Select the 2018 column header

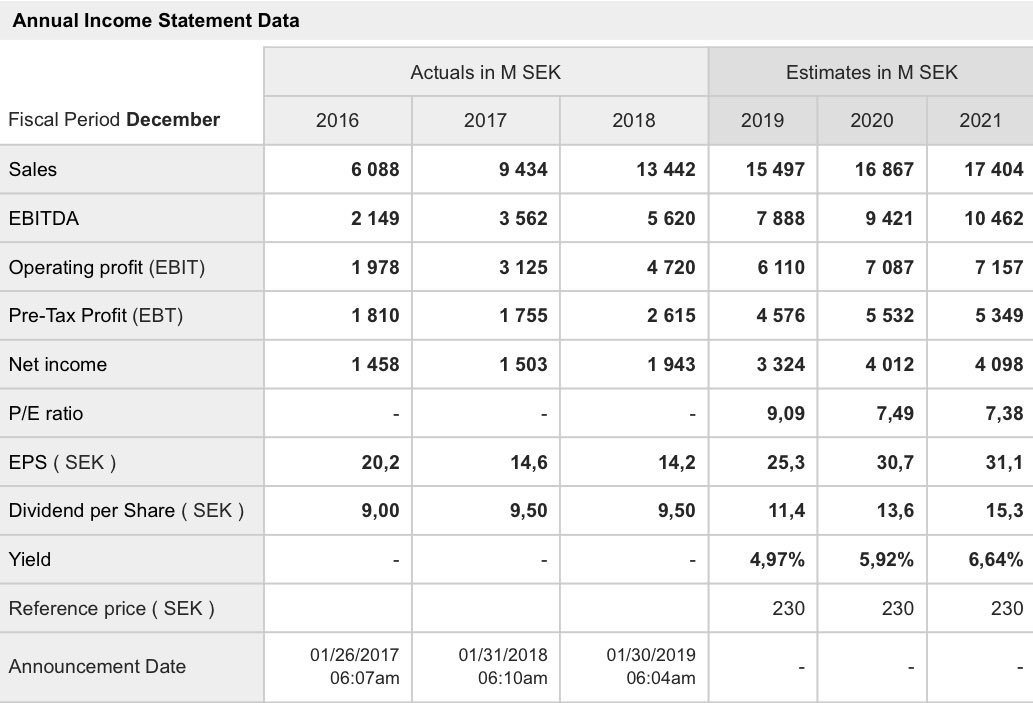[x=634, y=121]
